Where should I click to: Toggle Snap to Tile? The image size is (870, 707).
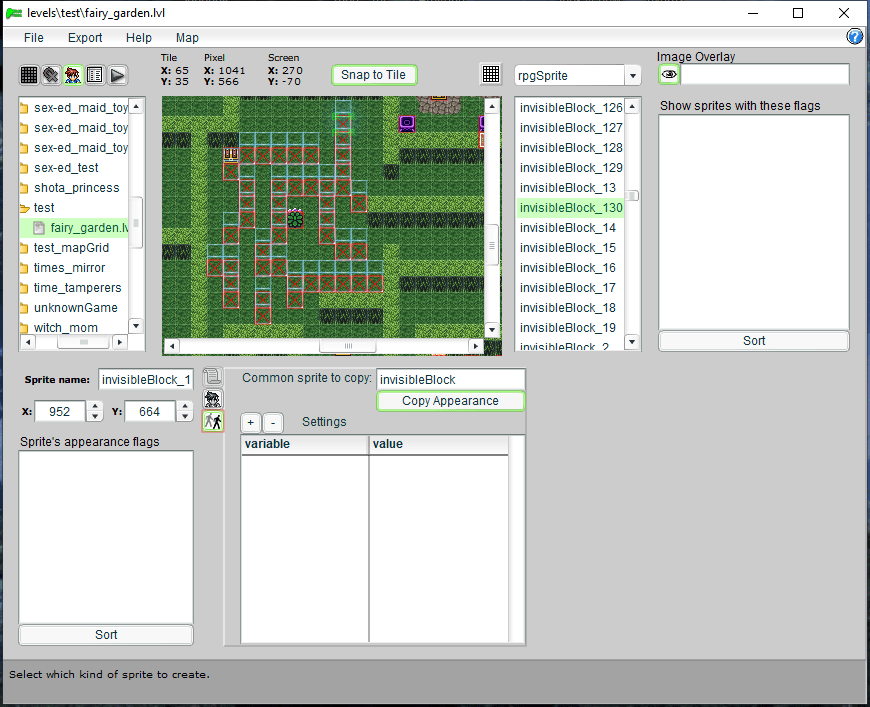[373, 75]
